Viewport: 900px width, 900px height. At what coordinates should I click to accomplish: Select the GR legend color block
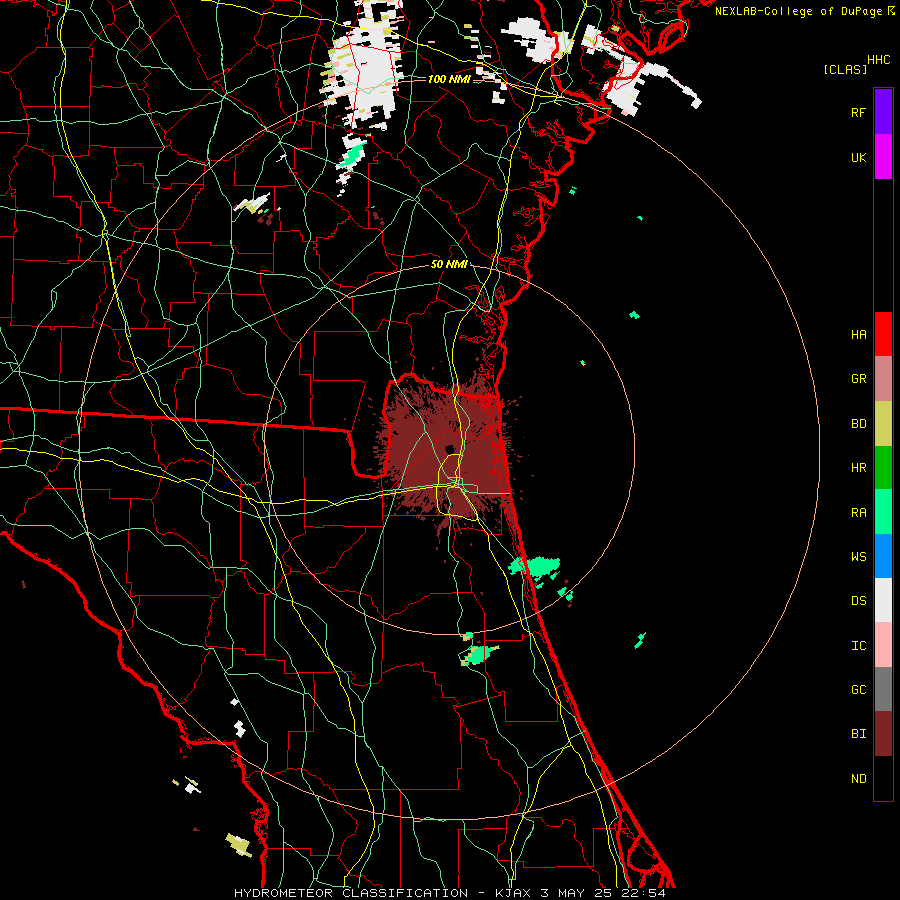click(x=883, y=379)
